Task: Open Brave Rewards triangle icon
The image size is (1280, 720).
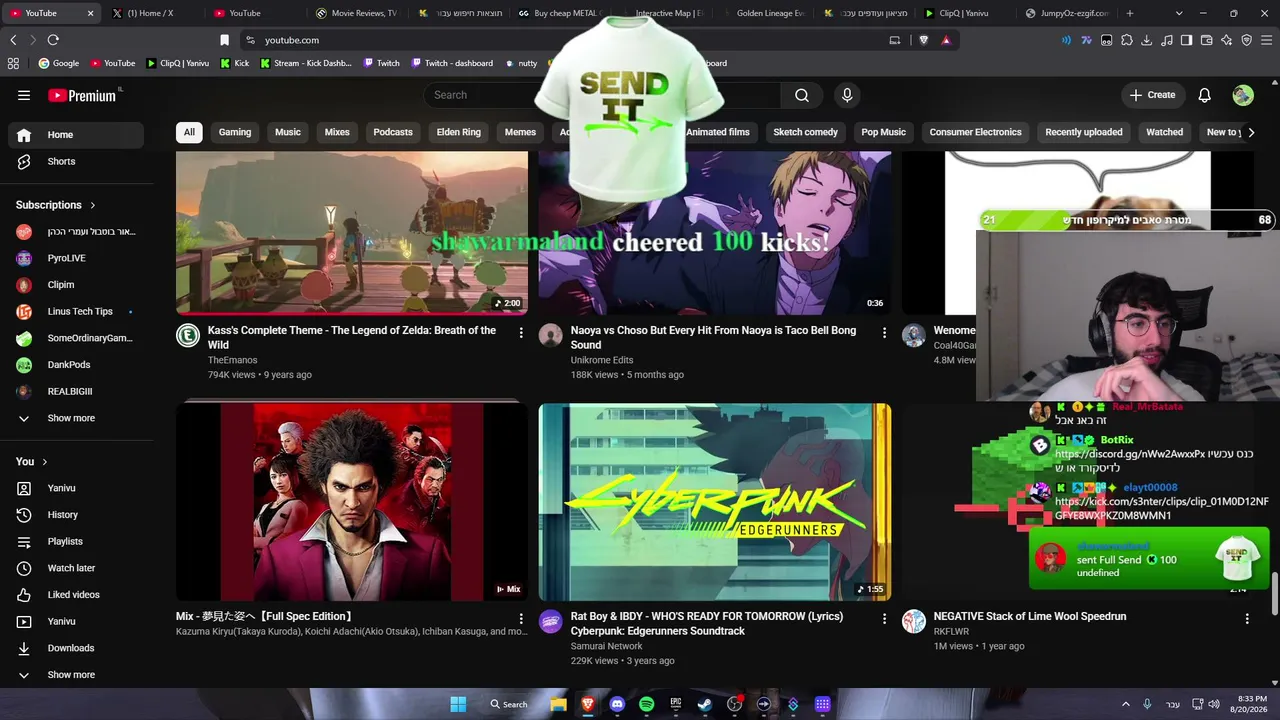Action: [946, 40]
